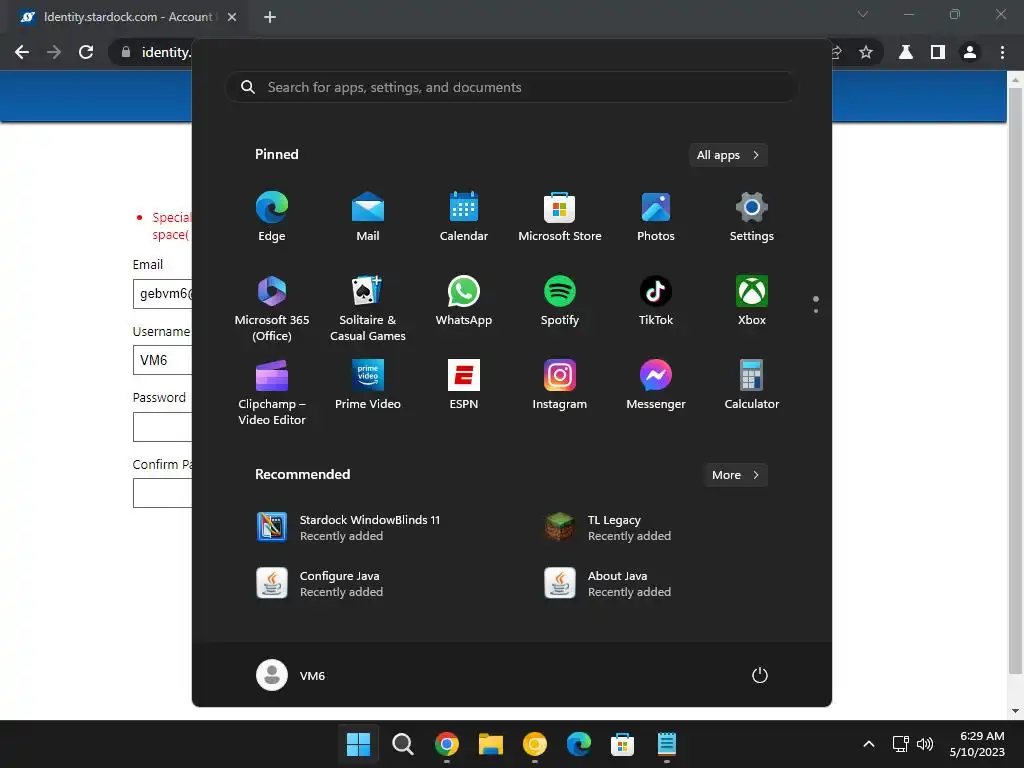
Task: Open network status in system tray
Action: coord(901,744)
